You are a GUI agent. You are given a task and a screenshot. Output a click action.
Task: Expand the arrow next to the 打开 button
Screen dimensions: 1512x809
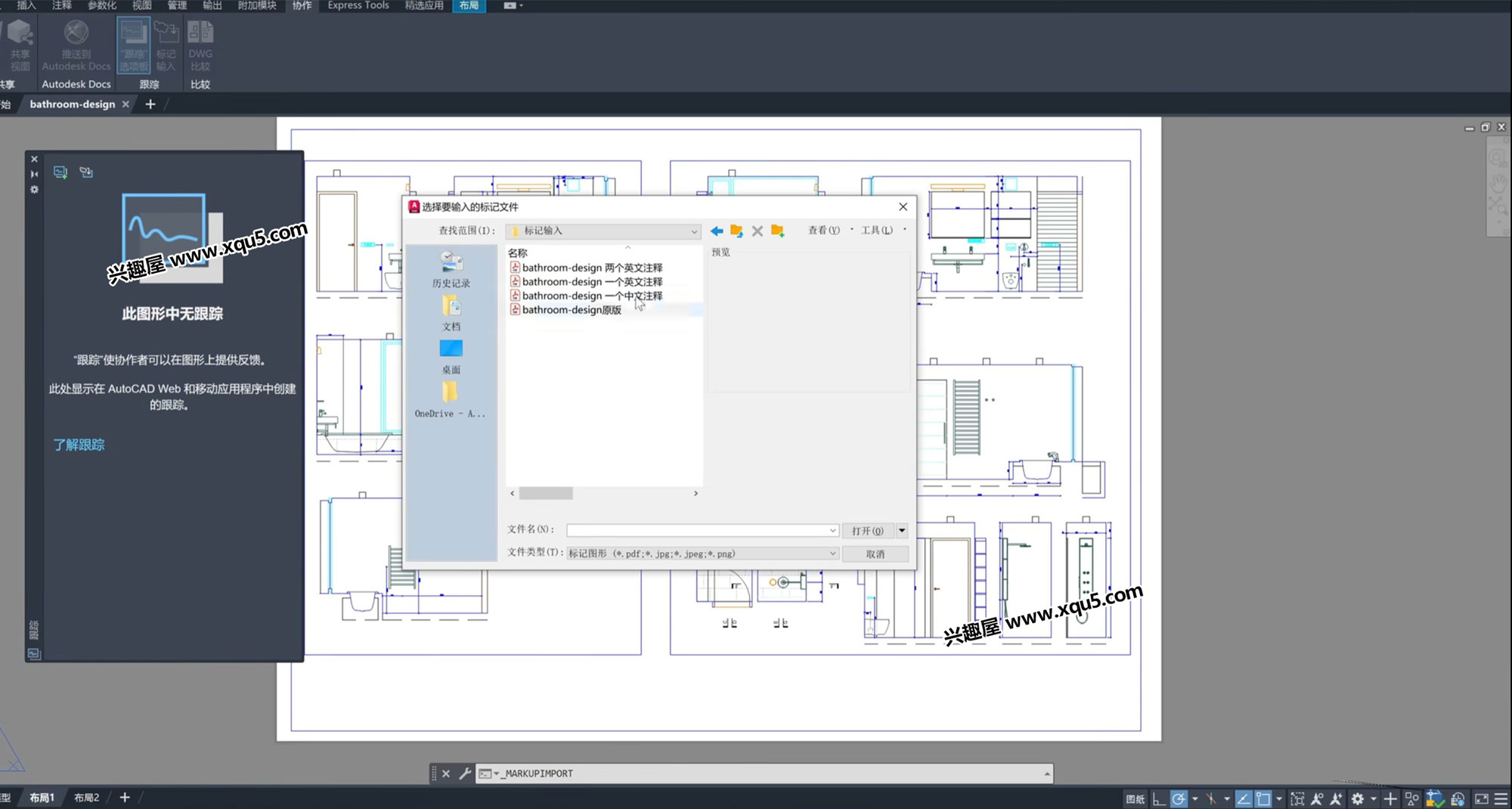coord(902,531)
